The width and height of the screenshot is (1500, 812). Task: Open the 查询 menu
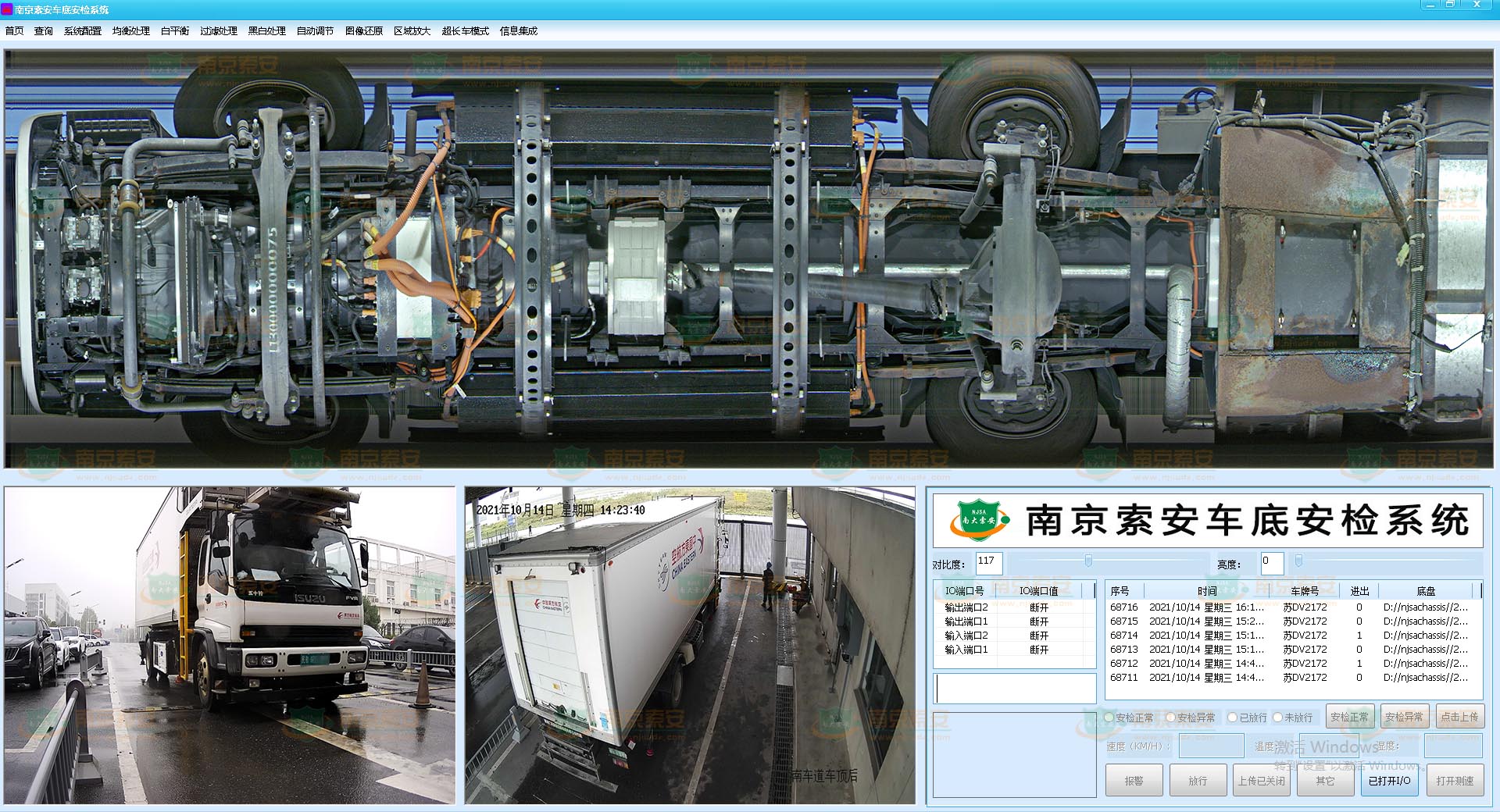pyautogui.click(x=44, y=31)
